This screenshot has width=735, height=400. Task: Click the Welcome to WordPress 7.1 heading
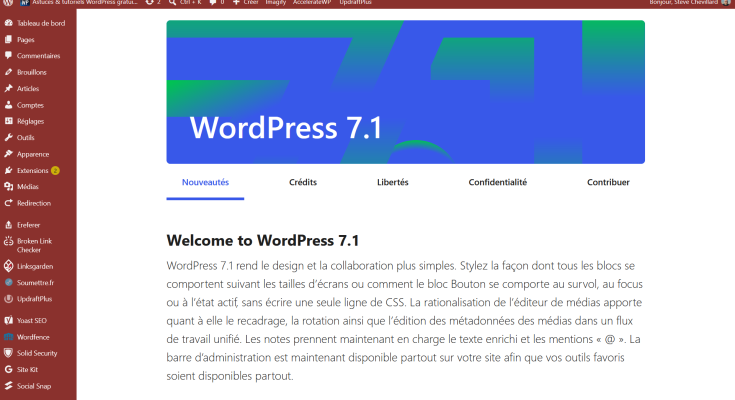(x=262, y=241)
